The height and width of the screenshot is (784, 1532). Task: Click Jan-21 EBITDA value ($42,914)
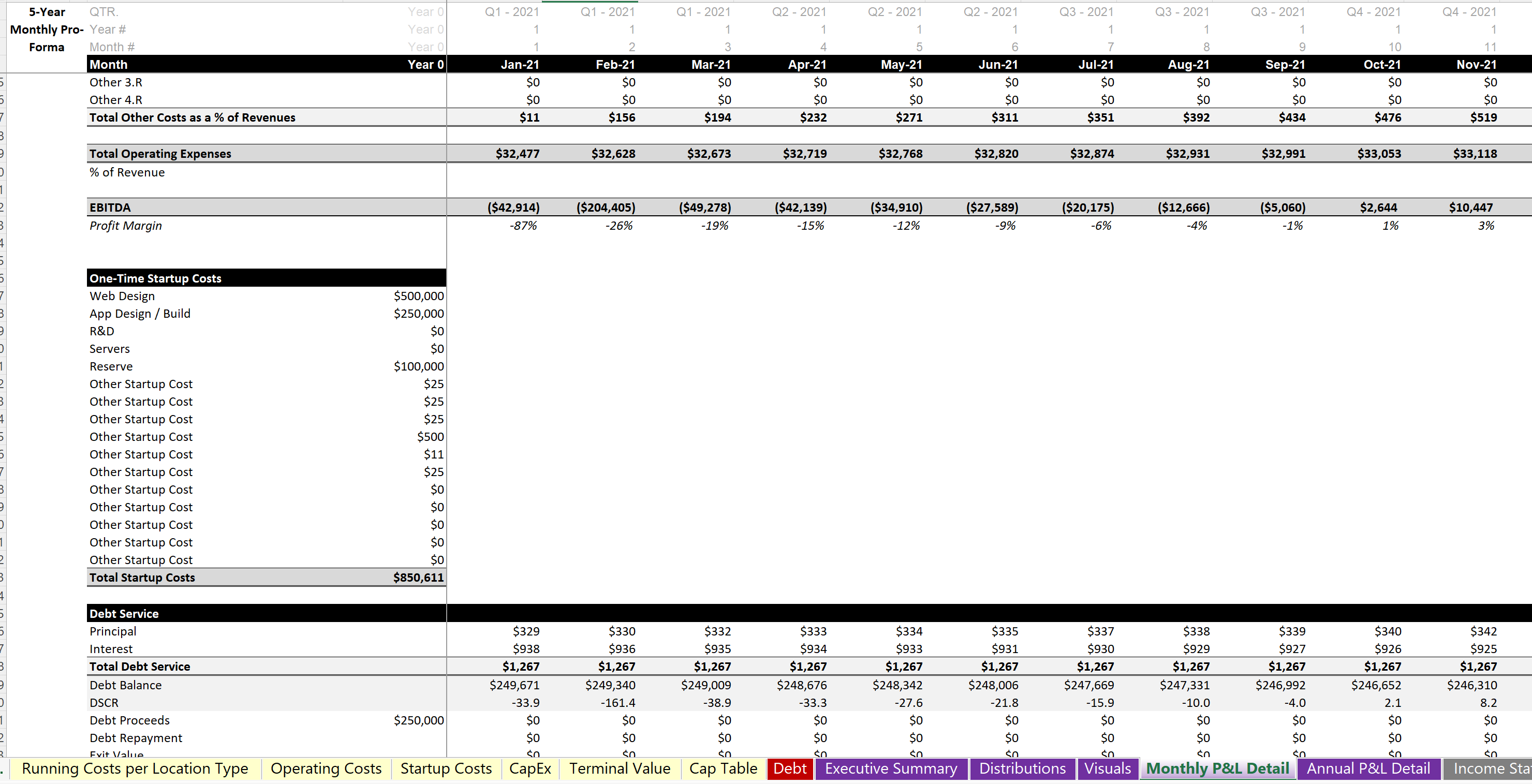513,208
